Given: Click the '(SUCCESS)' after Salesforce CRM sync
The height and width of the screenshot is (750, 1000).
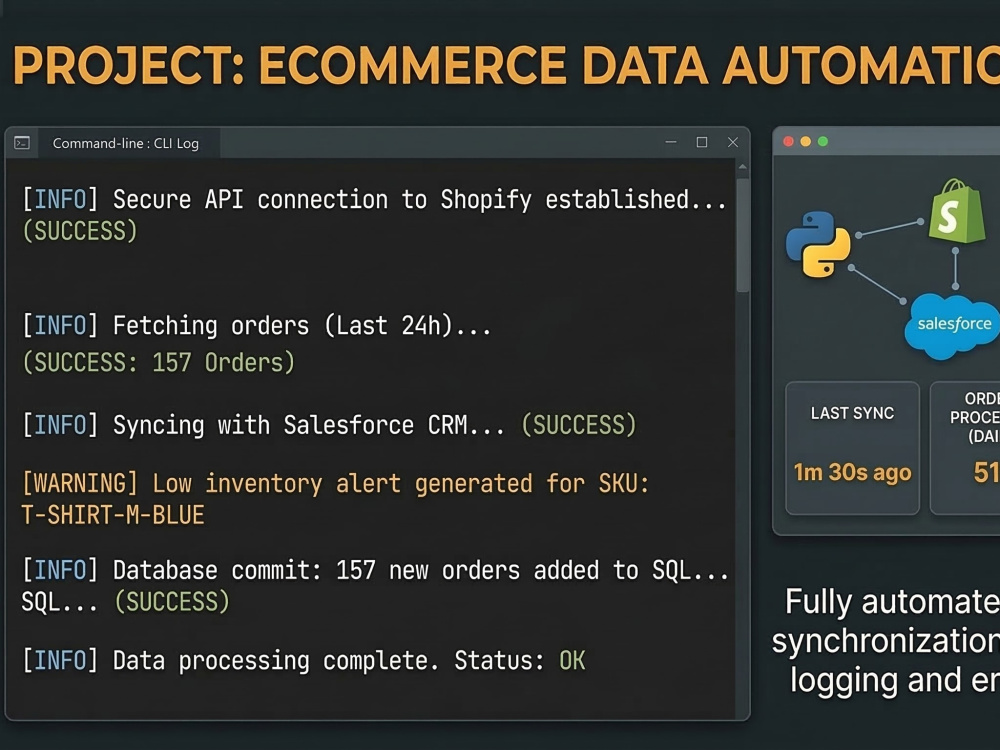Looking at the screenshot, I should [x=578, y=425].
